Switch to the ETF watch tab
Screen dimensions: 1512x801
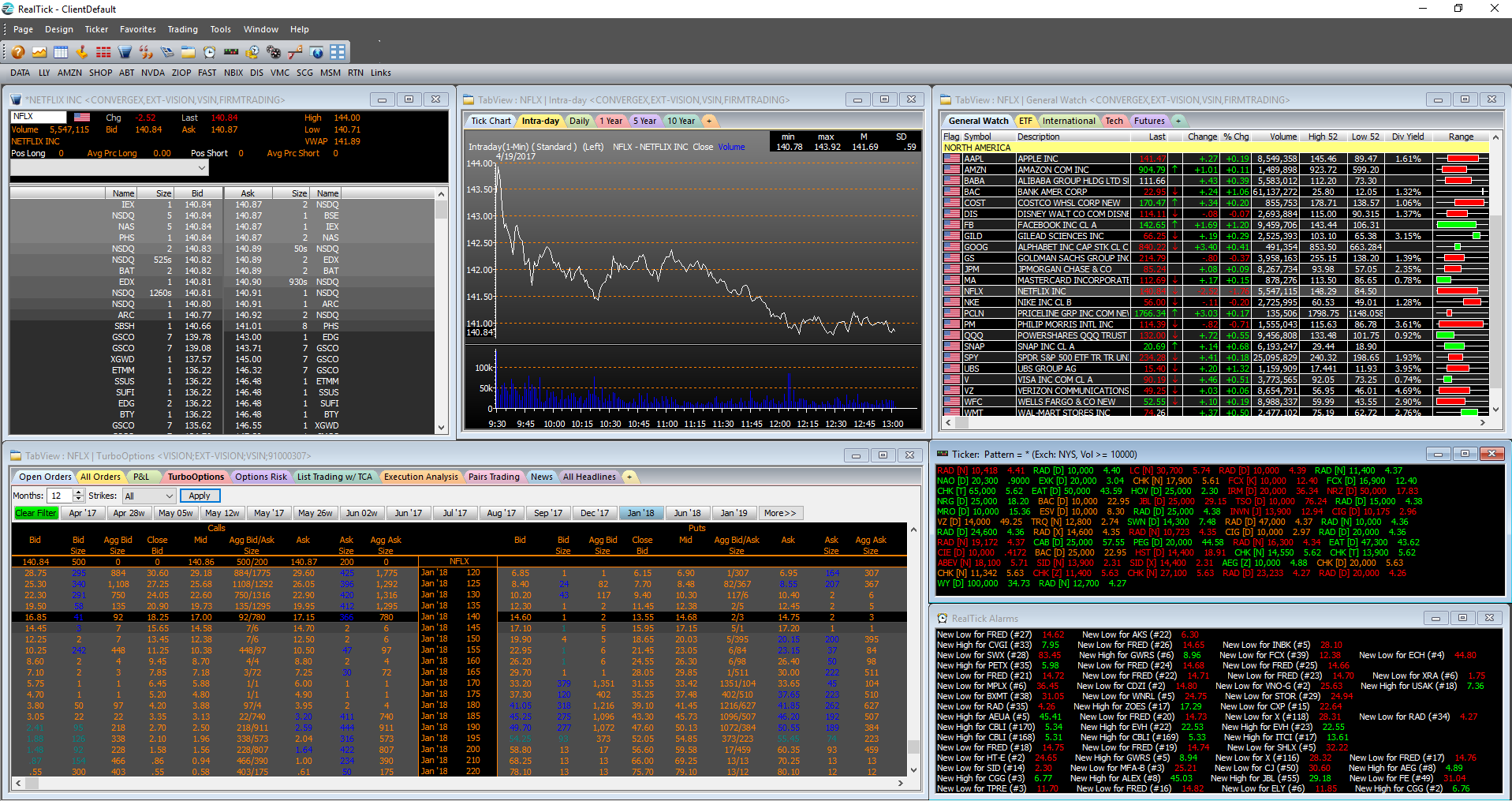(1025, 121)
